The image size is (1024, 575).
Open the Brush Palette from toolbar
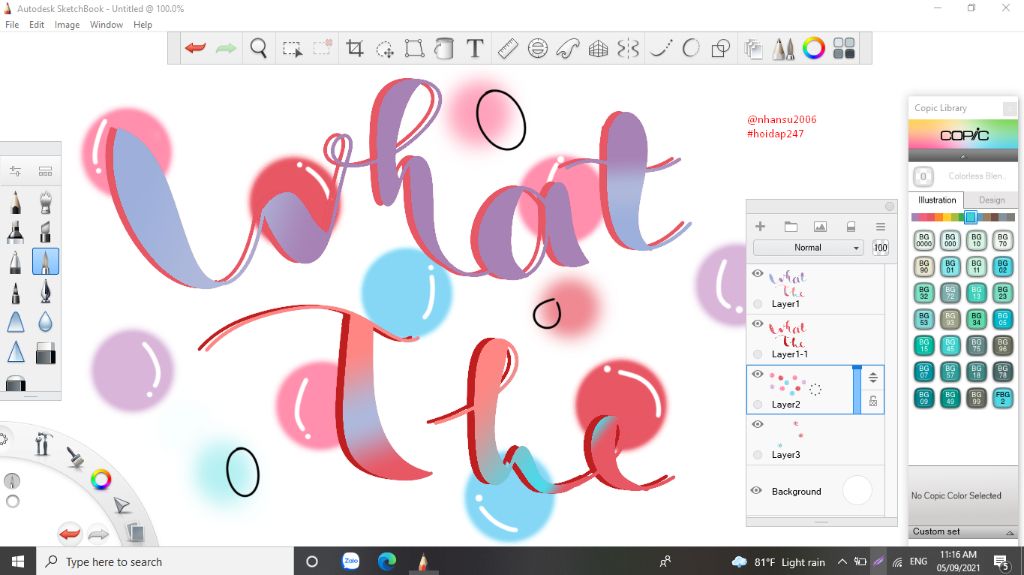click(783, 48)
